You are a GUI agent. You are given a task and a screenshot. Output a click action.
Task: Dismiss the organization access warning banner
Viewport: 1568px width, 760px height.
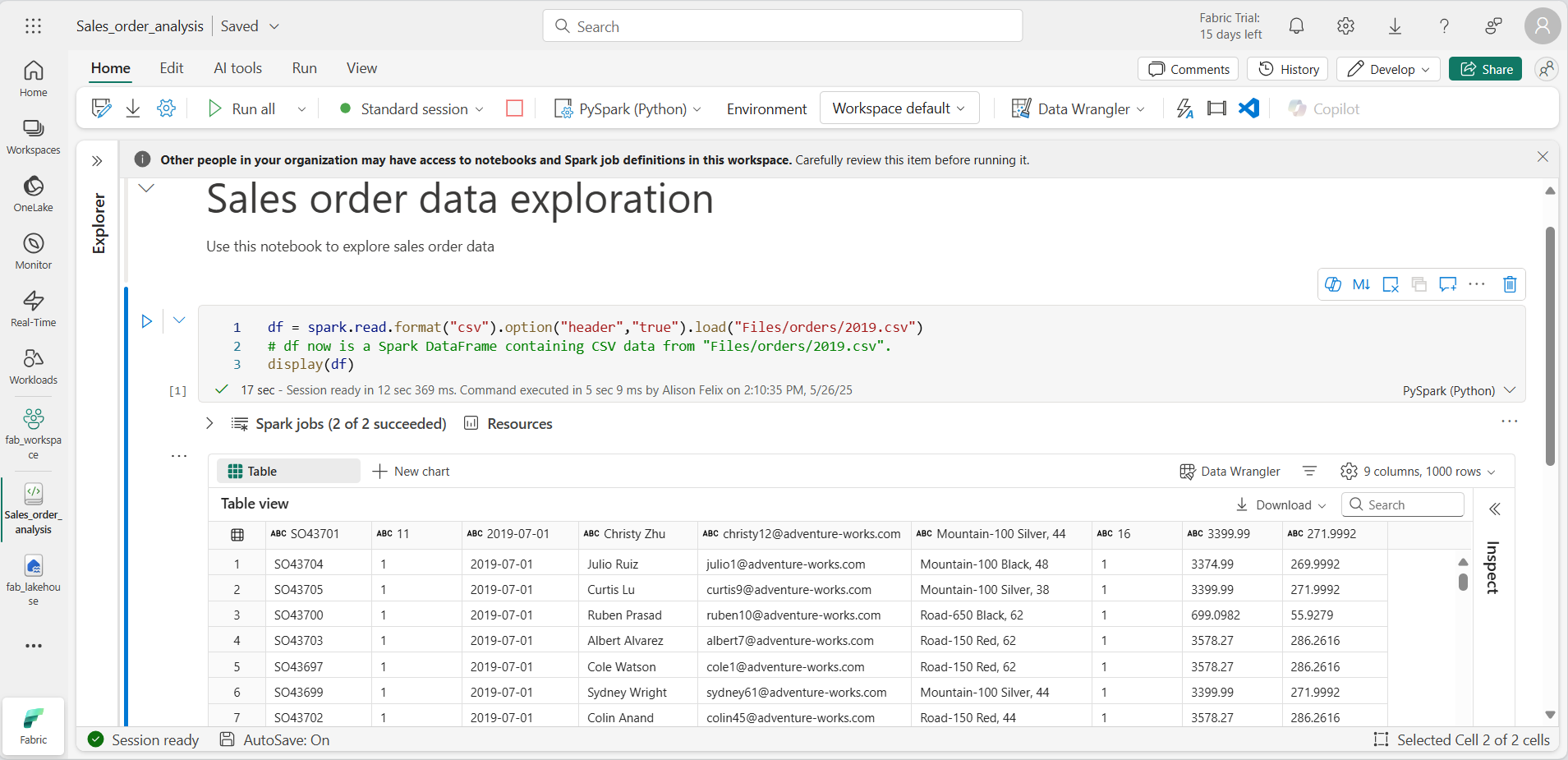point(1543,157)
